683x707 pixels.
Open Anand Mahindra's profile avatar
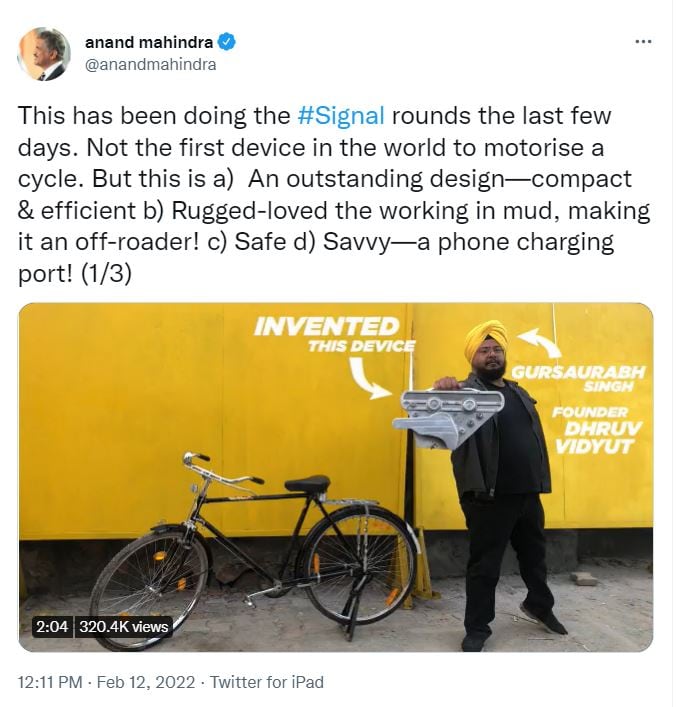44,54
